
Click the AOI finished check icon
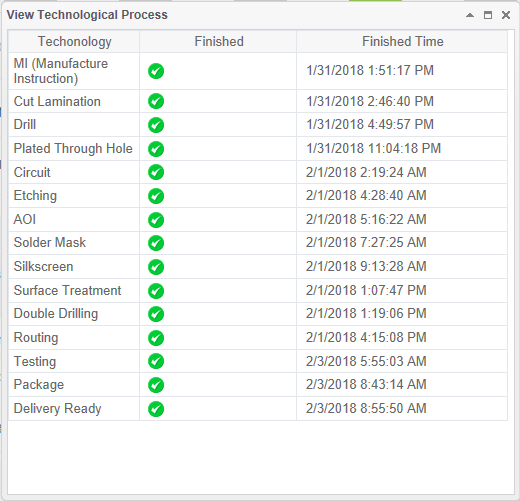156,220
